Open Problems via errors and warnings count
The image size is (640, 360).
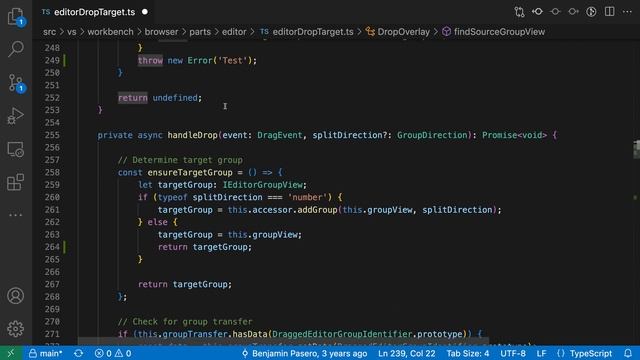pyautogui.click(x=113, y=353)
